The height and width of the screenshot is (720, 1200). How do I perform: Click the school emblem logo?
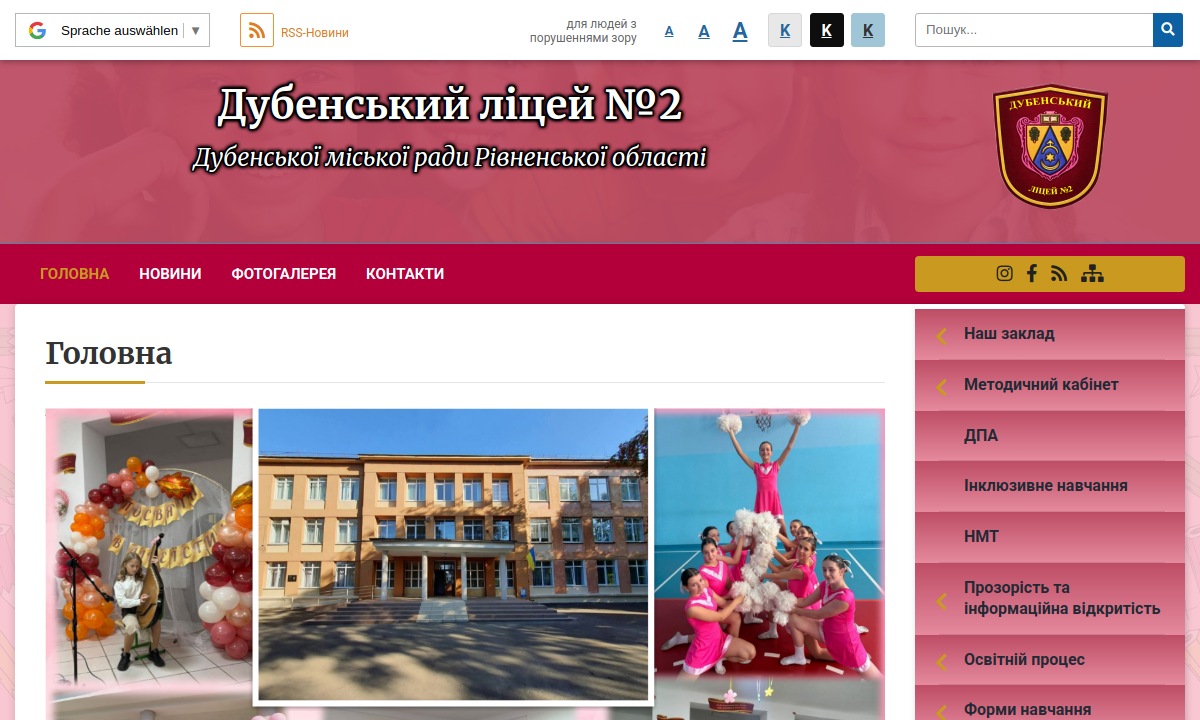point(1049,145)
